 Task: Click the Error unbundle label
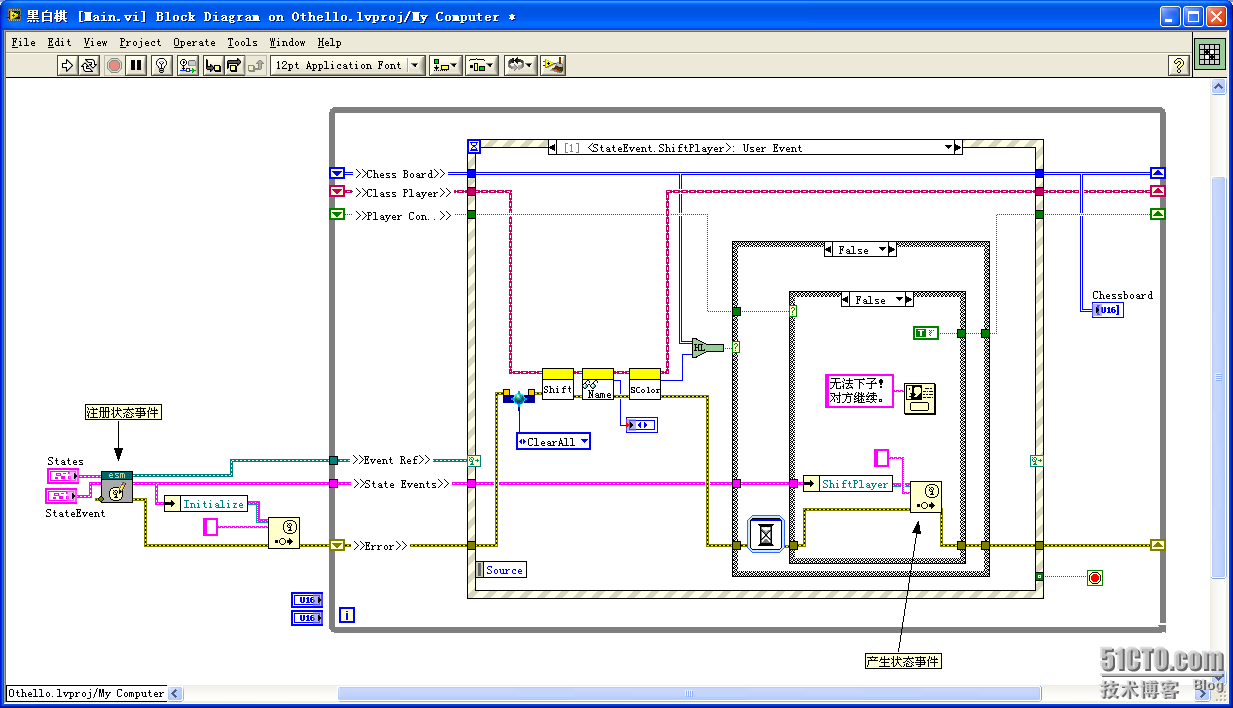(x=379, y=546)
